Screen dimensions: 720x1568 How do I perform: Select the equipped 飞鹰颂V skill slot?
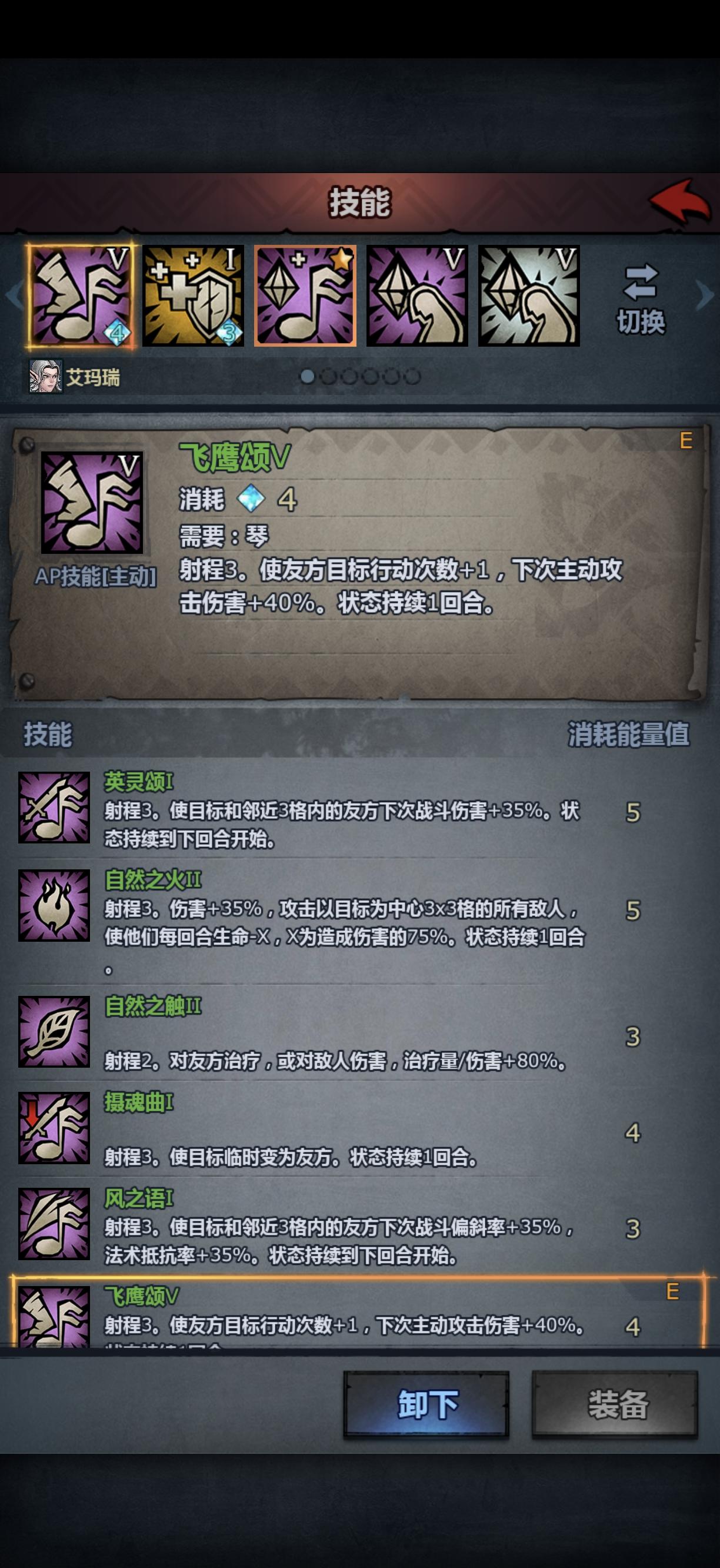click(81, 296)
